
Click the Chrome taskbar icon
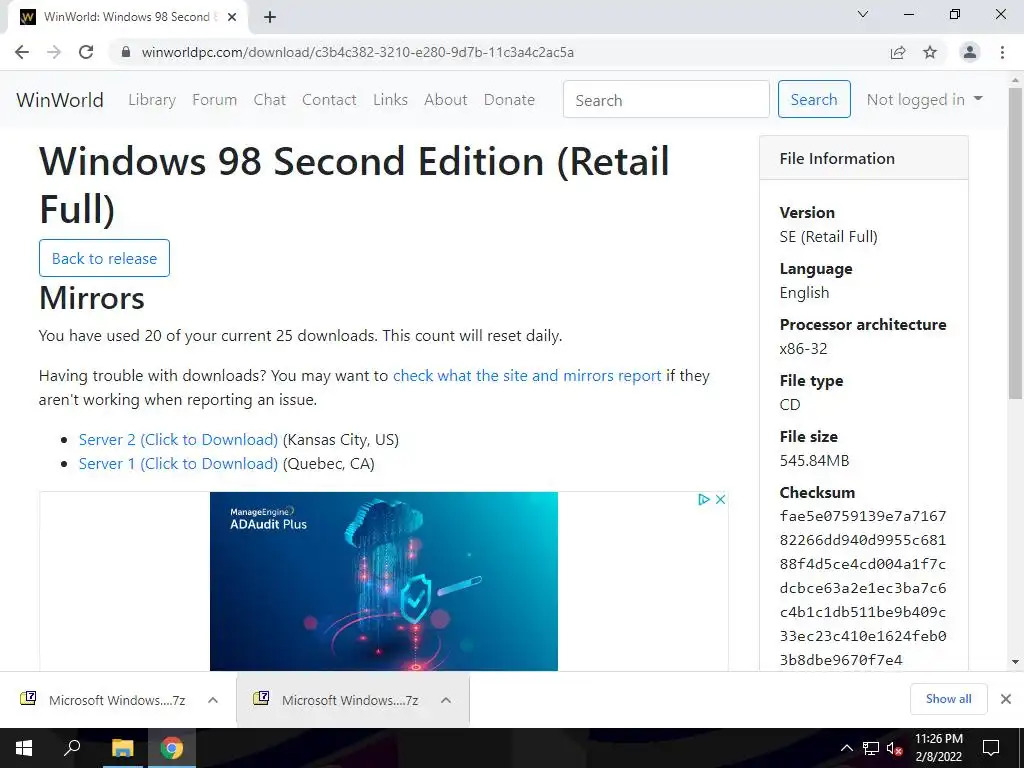click(172, 748)
